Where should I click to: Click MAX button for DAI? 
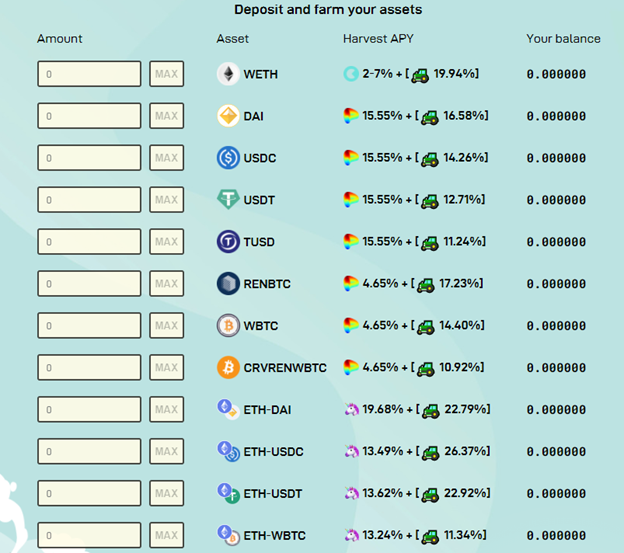[167, 116]
